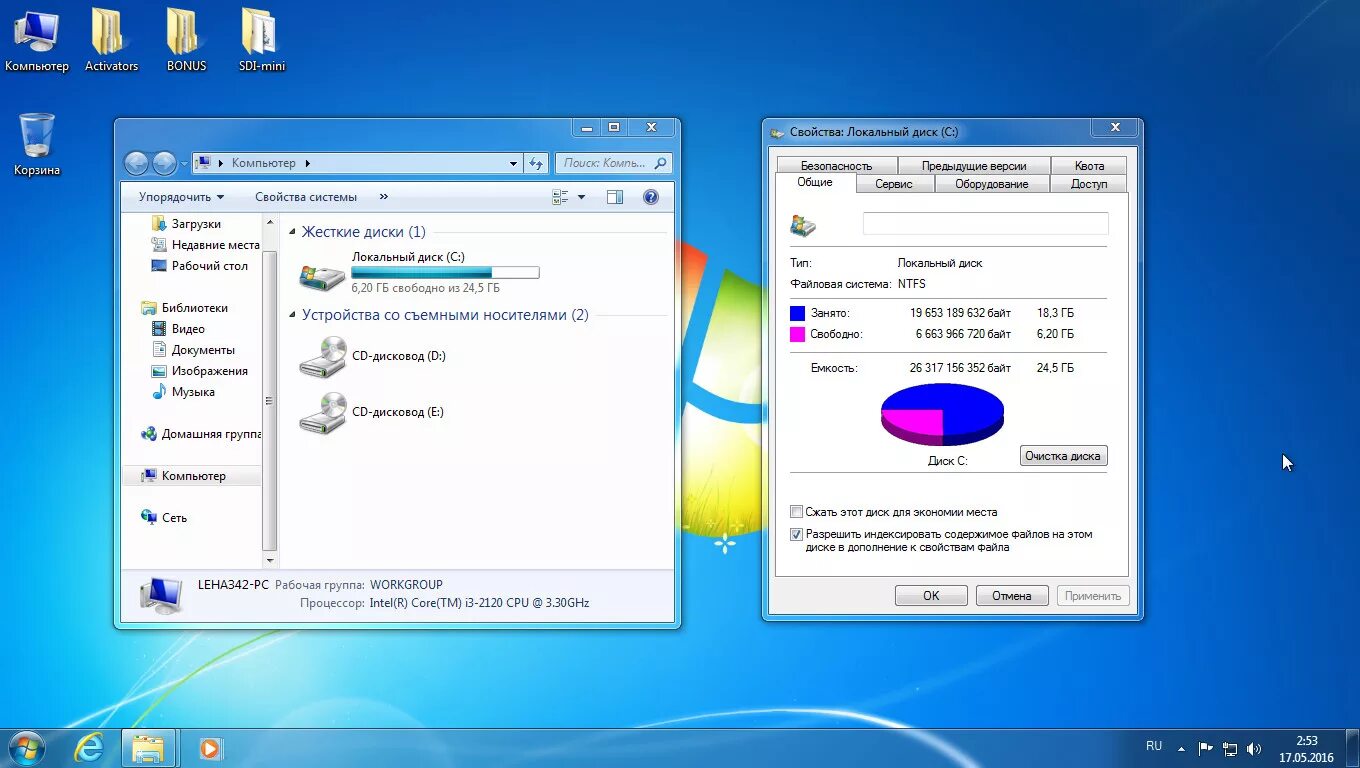Switch to the Доступ tab
The image size is (1360, 768).
pos(1089,184)
